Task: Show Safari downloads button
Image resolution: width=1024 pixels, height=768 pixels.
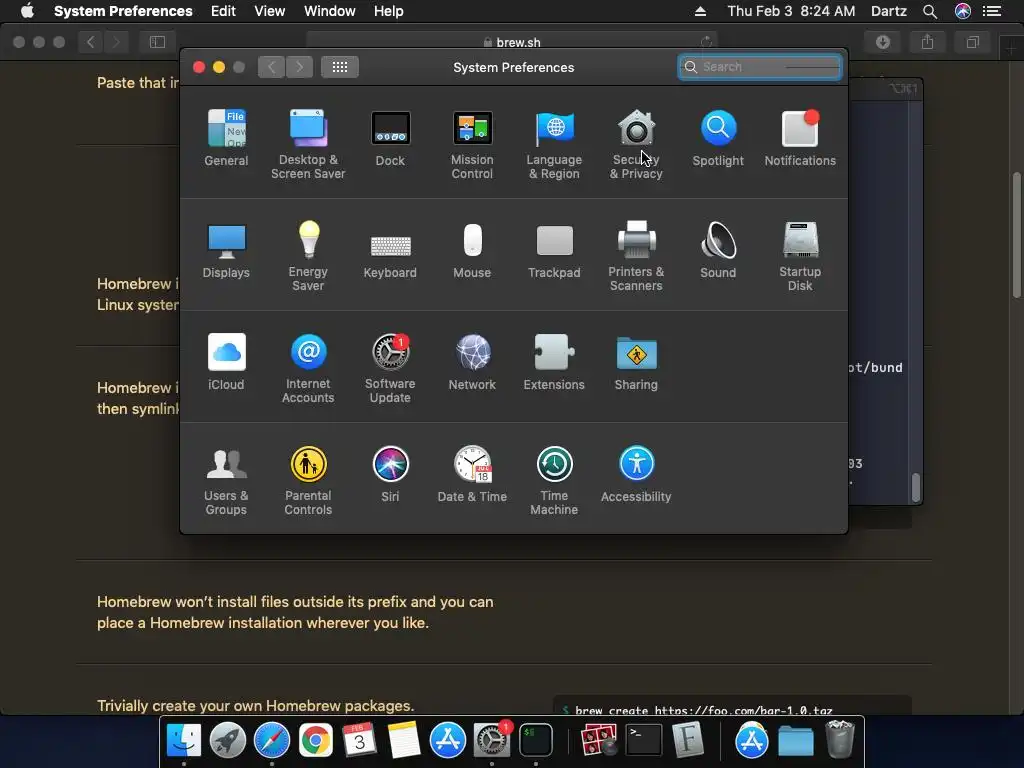Action: coord(882,42)
